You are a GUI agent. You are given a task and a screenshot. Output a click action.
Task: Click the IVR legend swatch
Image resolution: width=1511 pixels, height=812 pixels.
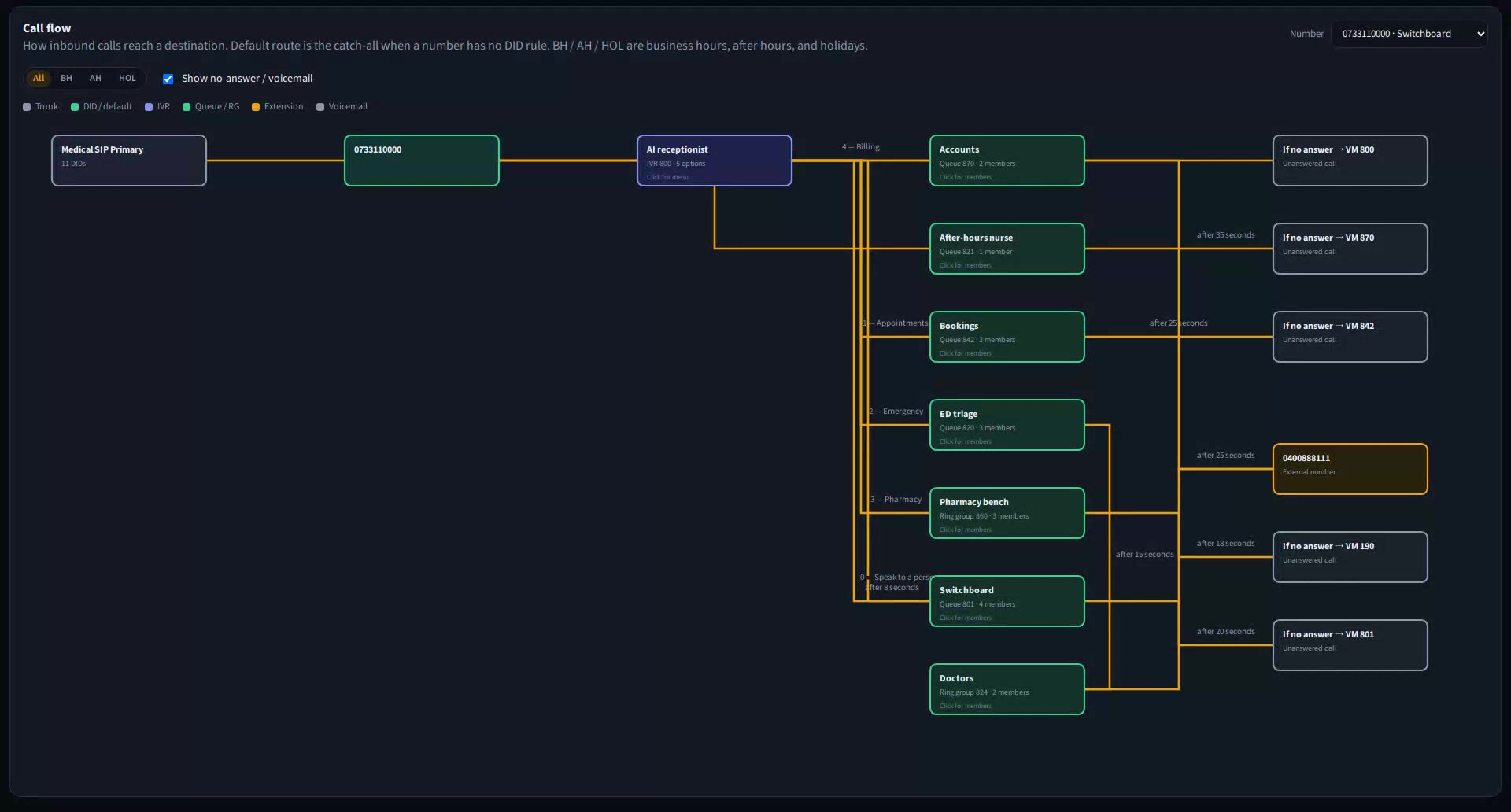coord(149,107)
